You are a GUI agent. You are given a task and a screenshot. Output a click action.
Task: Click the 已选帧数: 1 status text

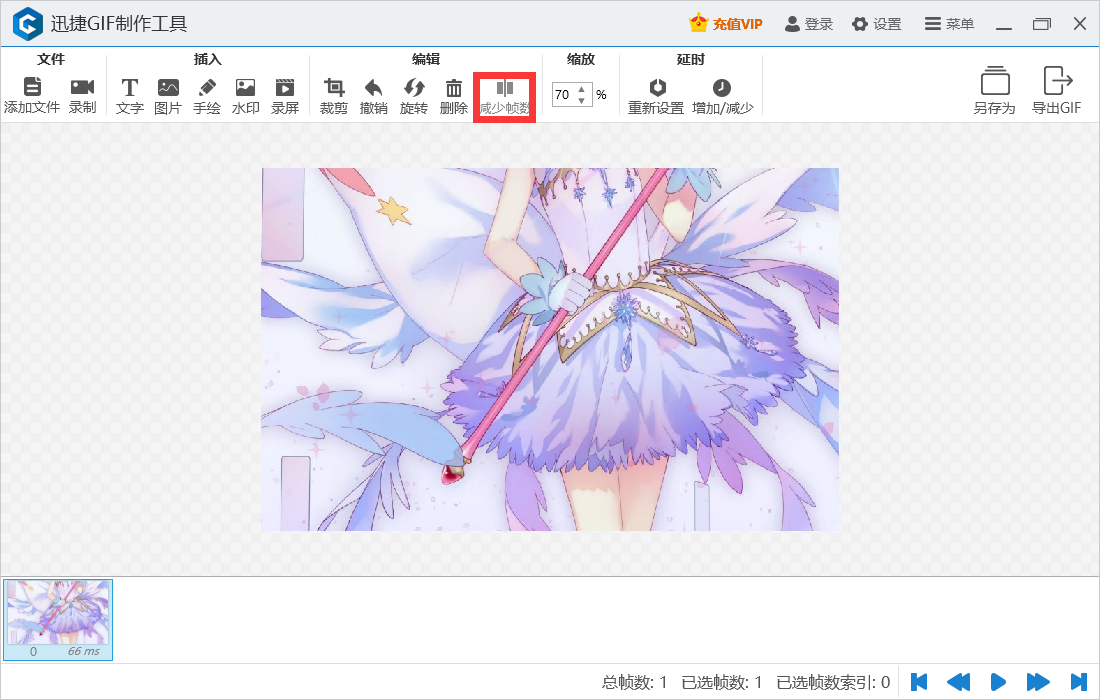(x=722, y=682)
